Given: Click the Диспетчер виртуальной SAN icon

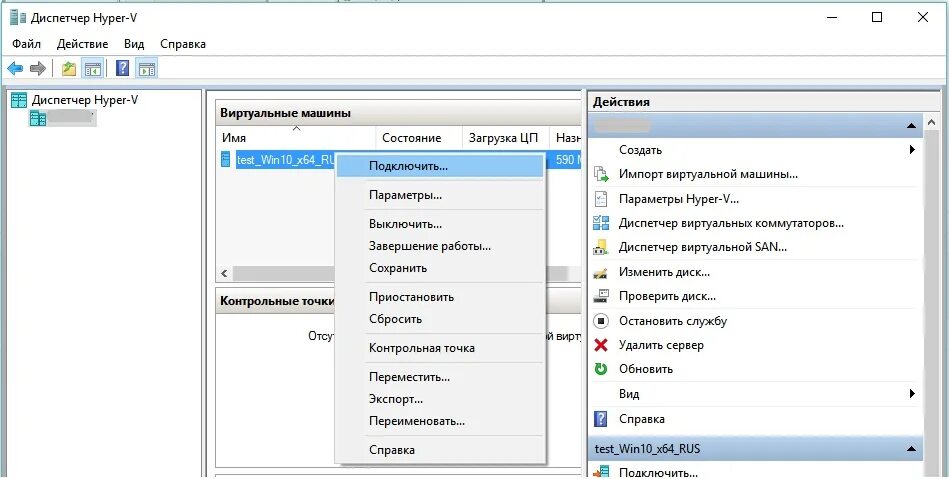Looking at the screenshot, I should click(x=600, y=247).
